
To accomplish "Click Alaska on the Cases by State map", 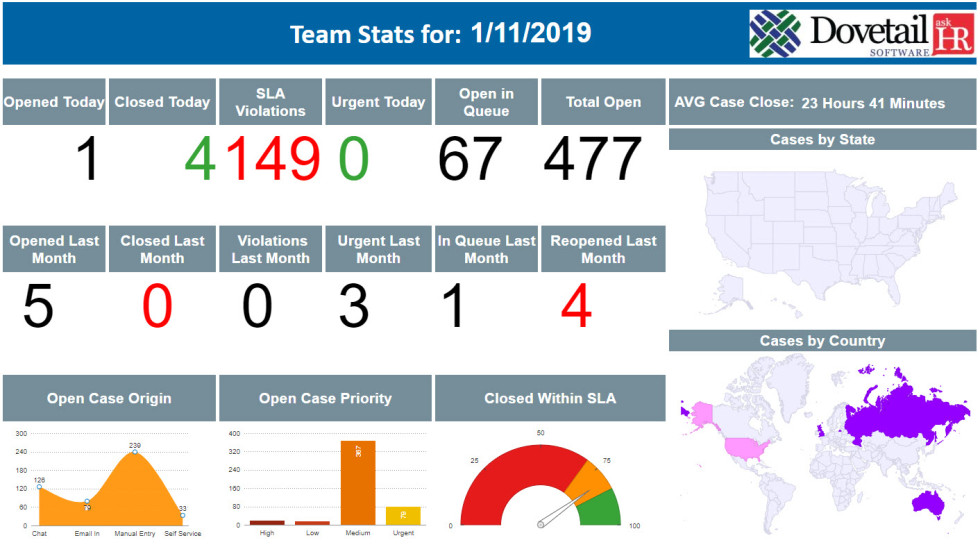I will 733,291.
